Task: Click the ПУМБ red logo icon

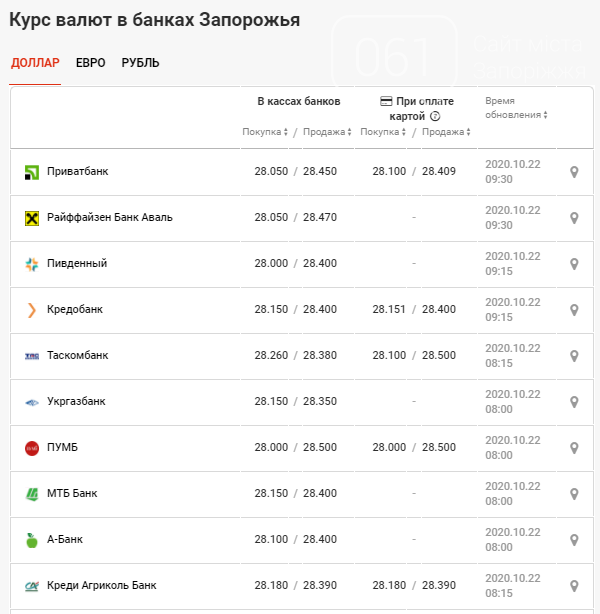Action: [x=31, y=448]
